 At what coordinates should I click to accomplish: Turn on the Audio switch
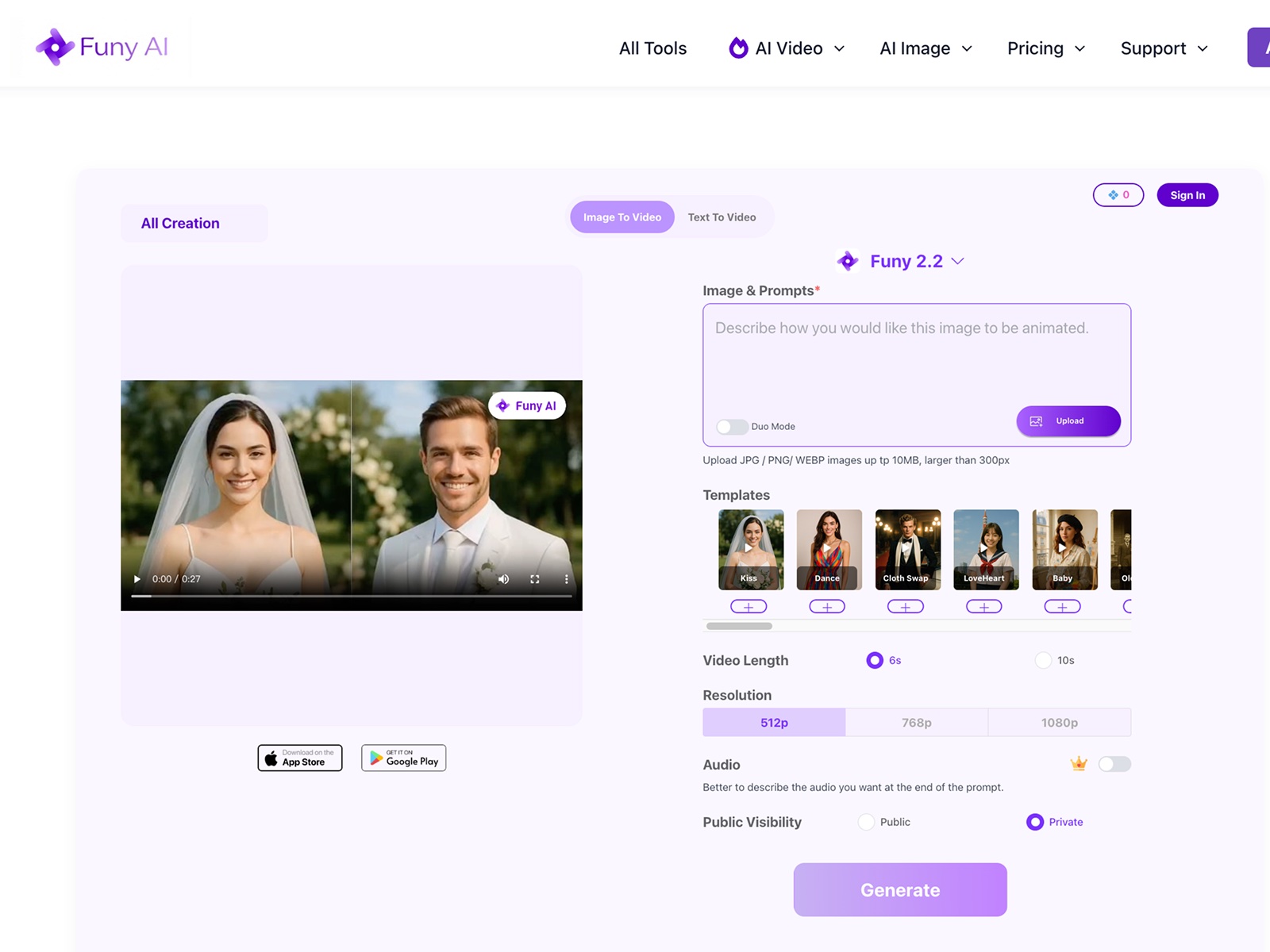(1114, 764)
